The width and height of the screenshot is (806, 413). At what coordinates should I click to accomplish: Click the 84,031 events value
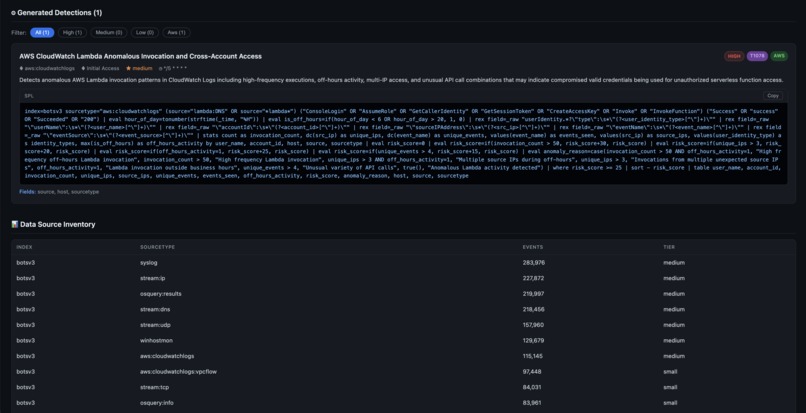coord(532,387)
